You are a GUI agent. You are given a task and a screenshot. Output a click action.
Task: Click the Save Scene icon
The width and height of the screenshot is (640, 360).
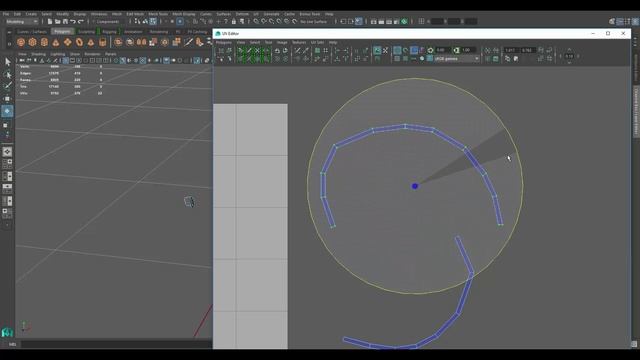tap(65, 21)
